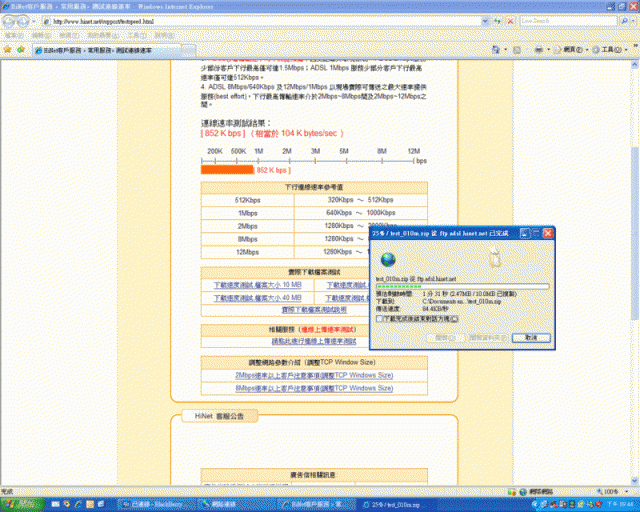Open the Tools (工具) command bar dropdown
Viewport: 640px width, 512px height.
click(610, 50)
